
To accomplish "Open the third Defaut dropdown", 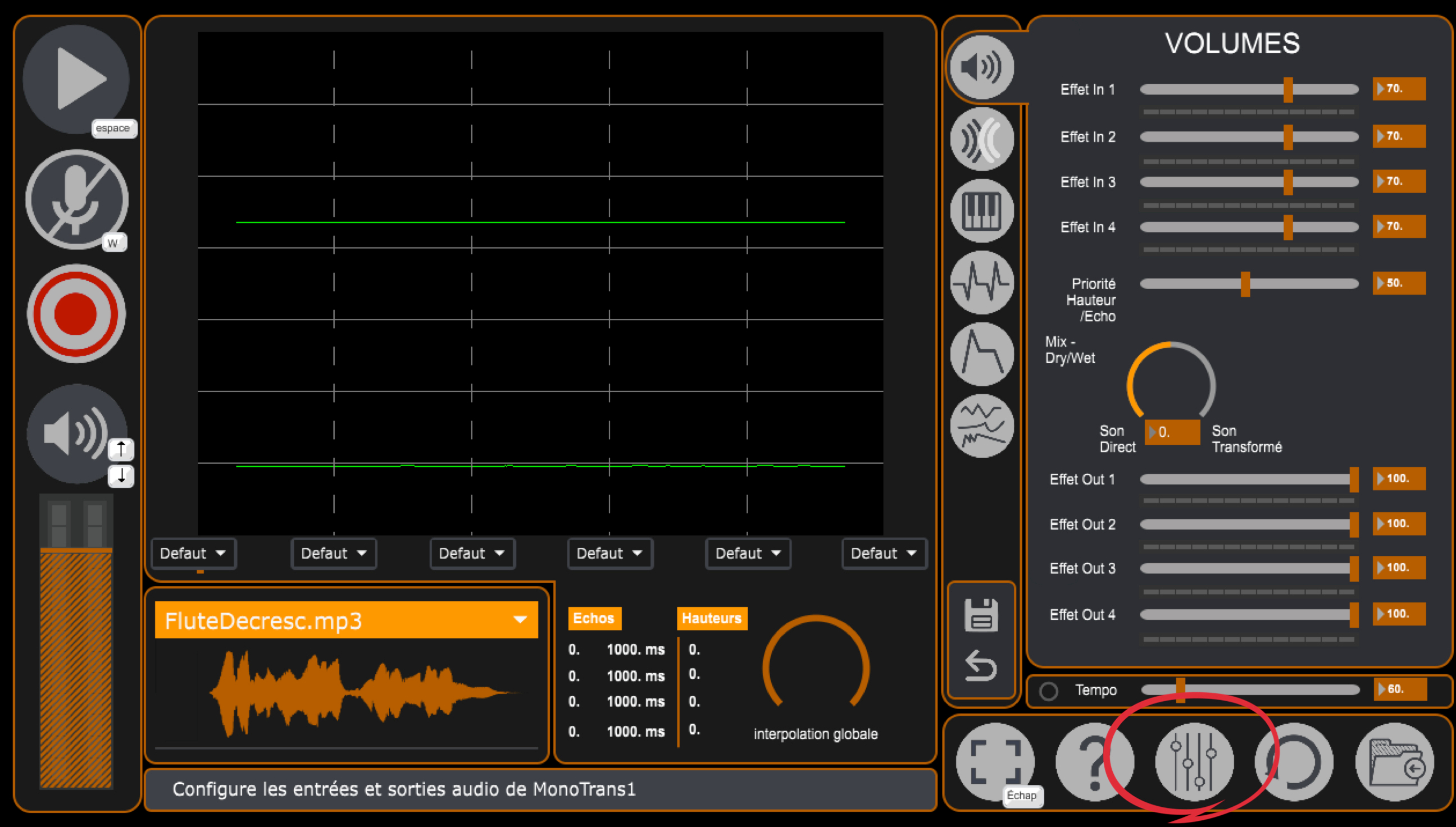I will pos(472,553).
